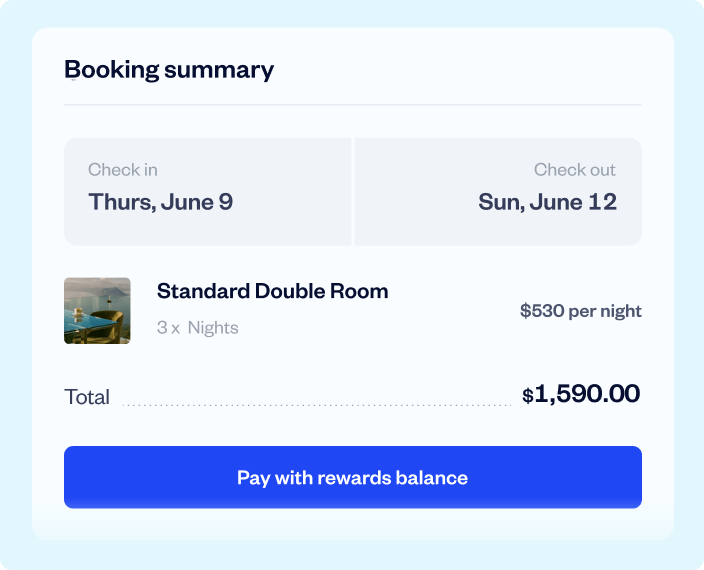Click the June 12 check-out day number
The height and width of the screenshot is (570, 704).
(x=605, y=202)
